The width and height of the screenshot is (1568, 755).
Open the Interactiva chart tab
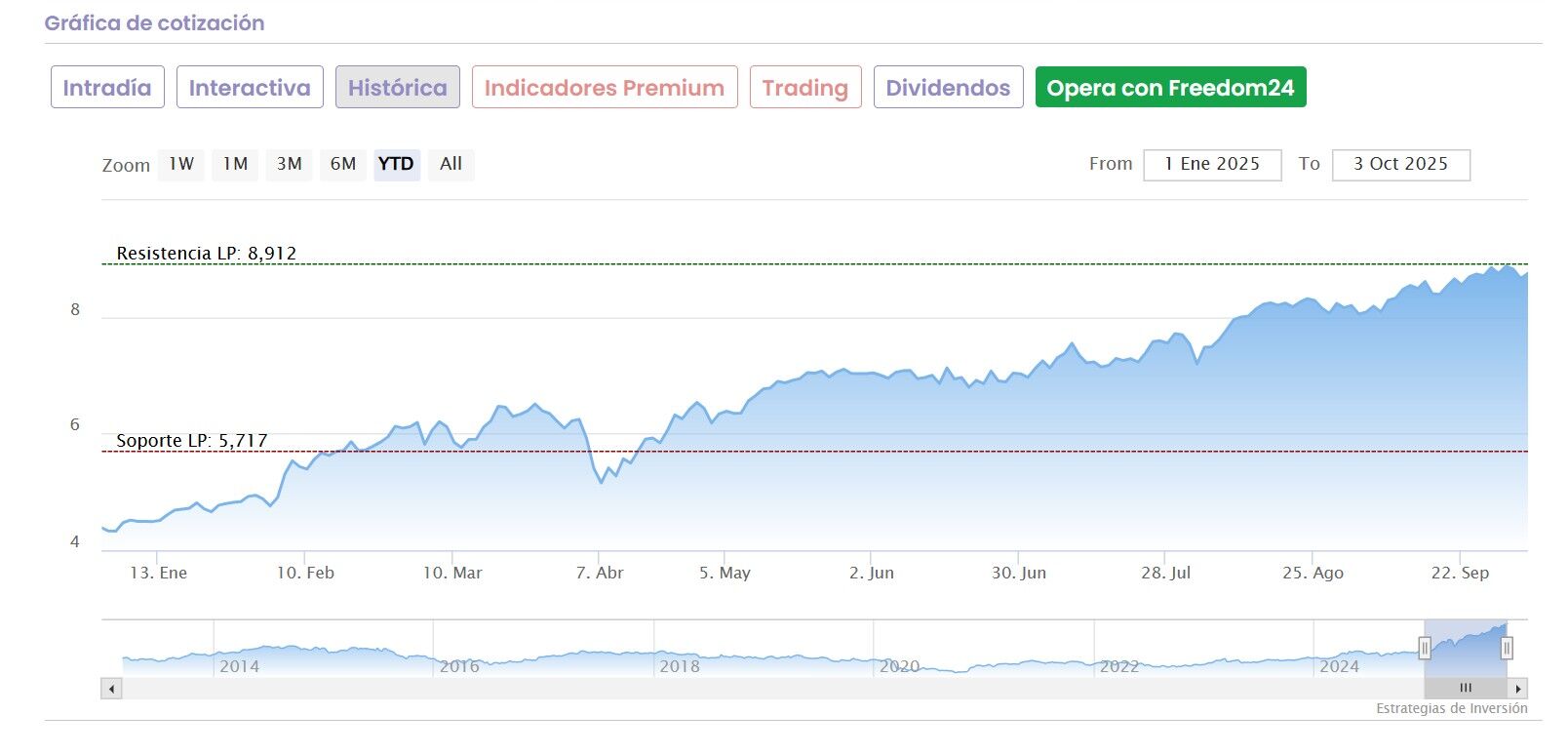click(250, 88)
